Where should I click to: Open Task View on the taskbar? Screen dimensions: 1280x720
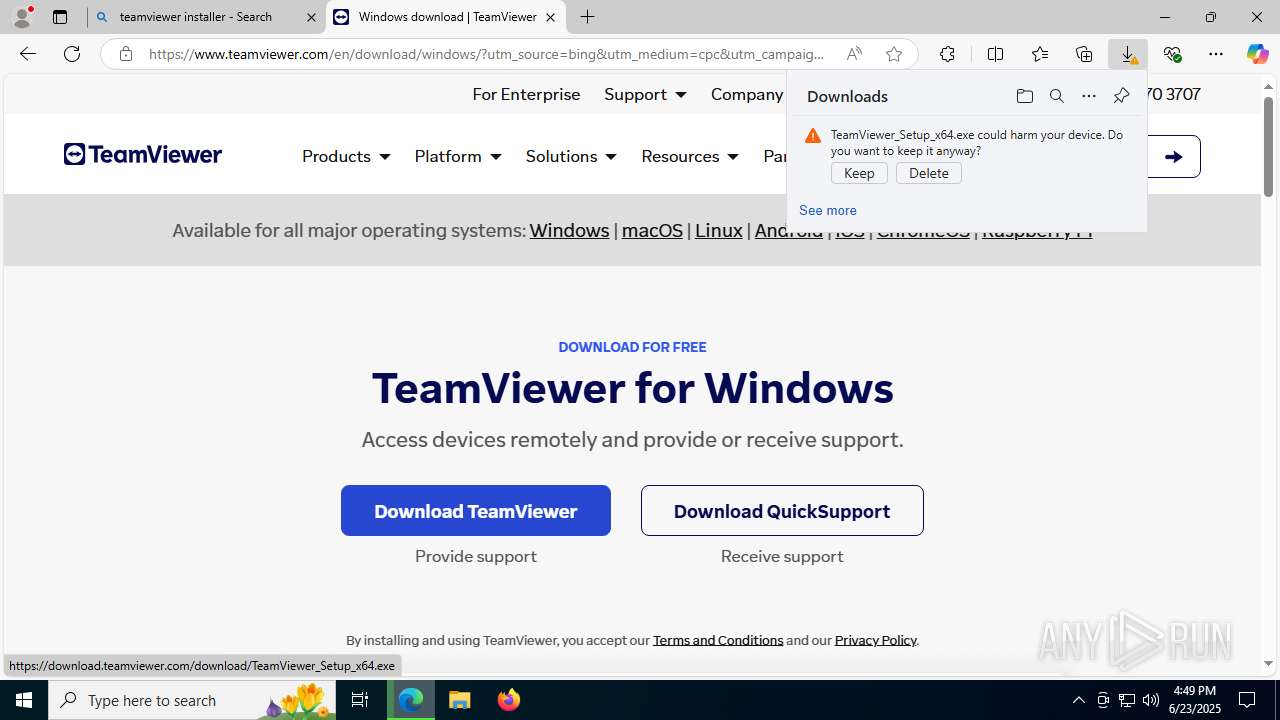360,700
